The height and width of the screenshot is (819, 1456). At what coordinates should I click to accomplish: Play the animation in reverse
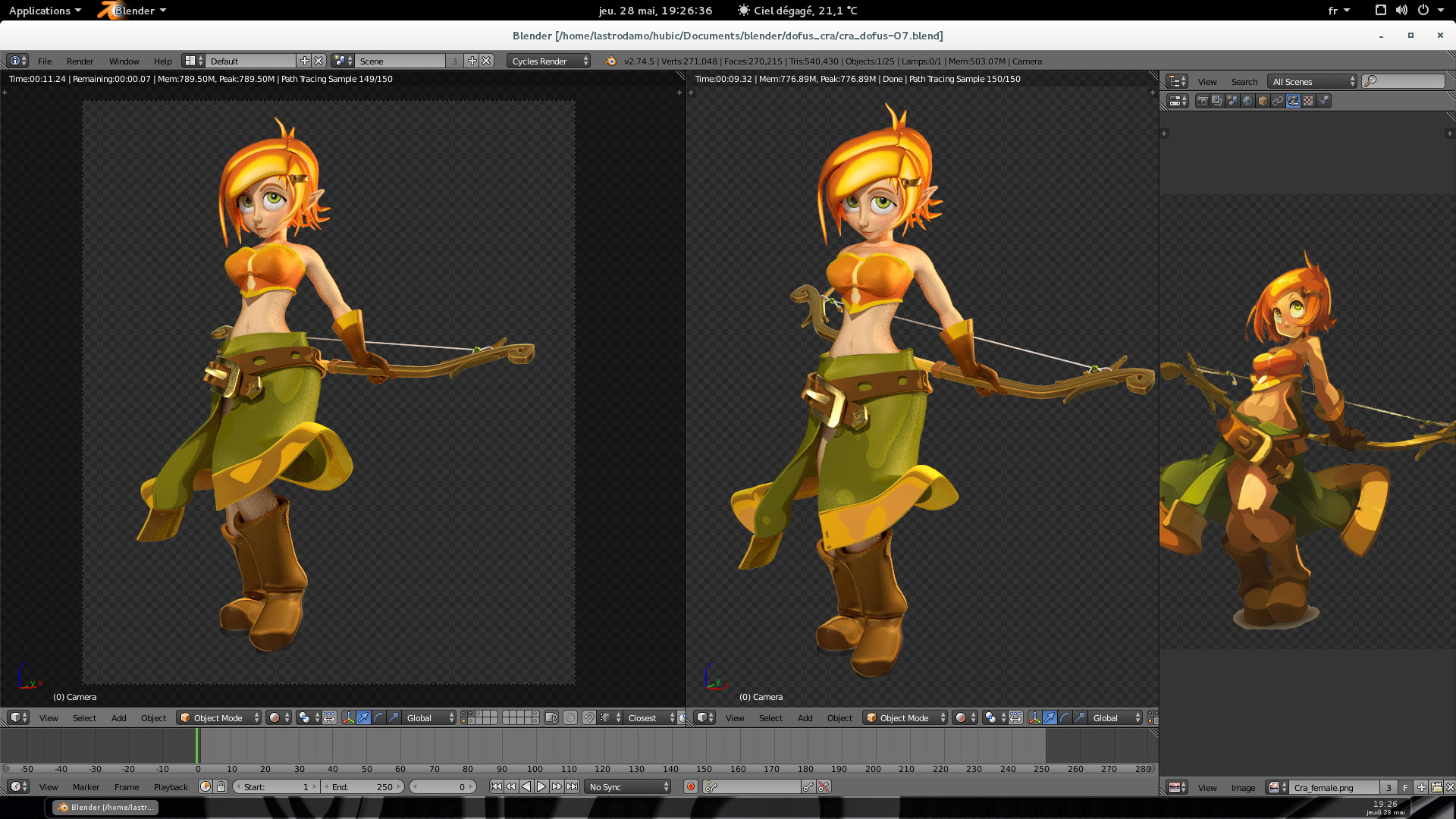click(x=526, y=787)
